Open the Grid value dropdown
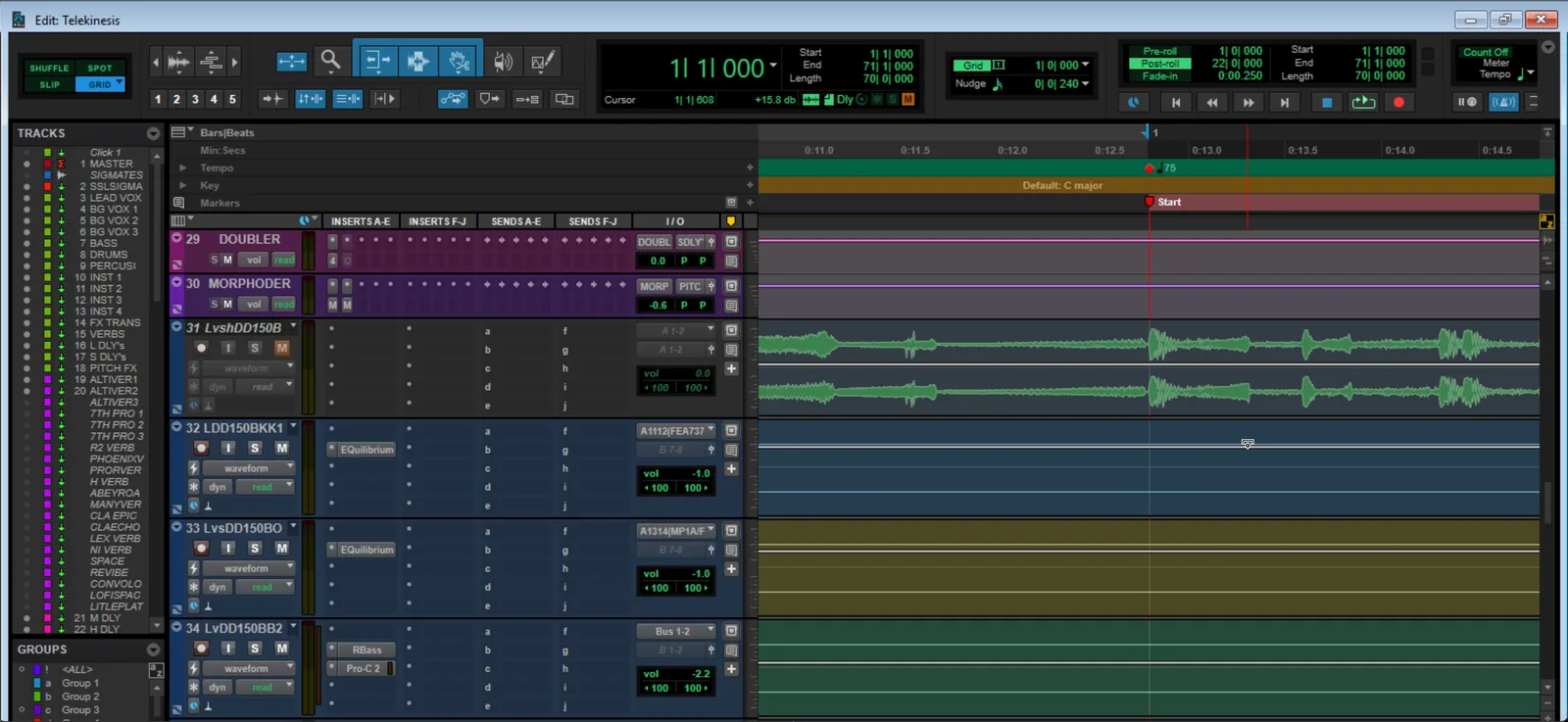This screenshot has width=1568, height=722. click(x=1085, y=65)
